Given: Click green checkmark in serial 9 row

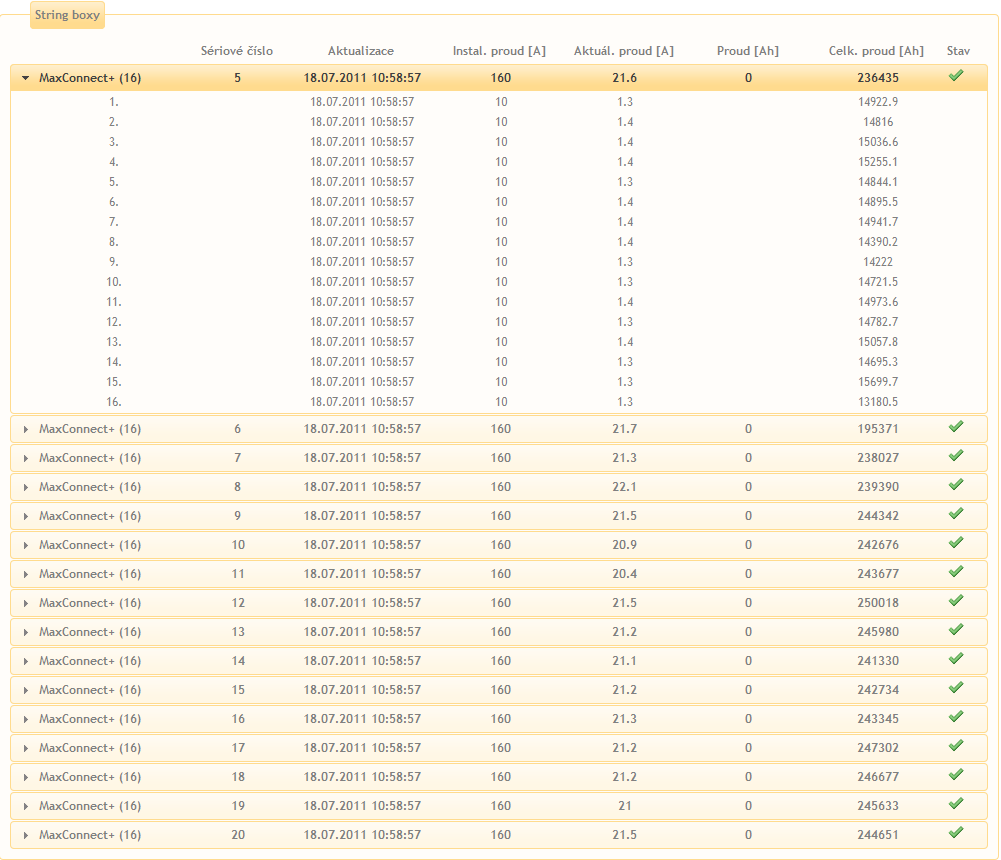Looking at the screenshot, I should click(x=956, y=515).
